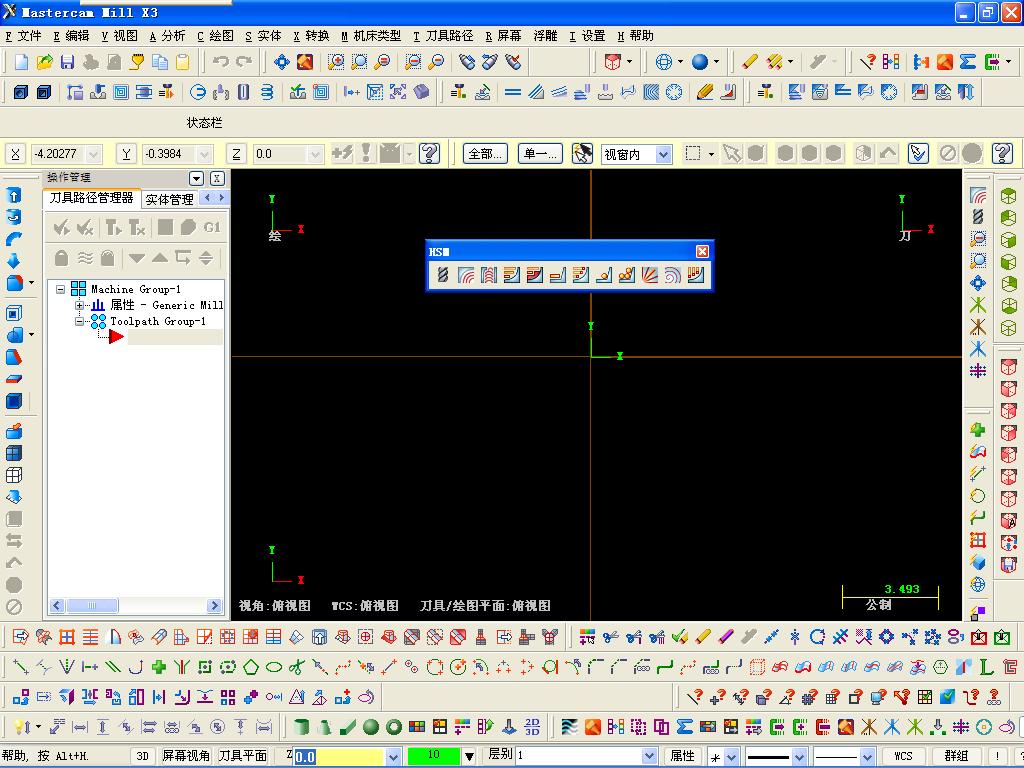This screenshot has height=768, width=1024.
Task: Click the pentagon polygon icon
Action: (x=251, y=667)
